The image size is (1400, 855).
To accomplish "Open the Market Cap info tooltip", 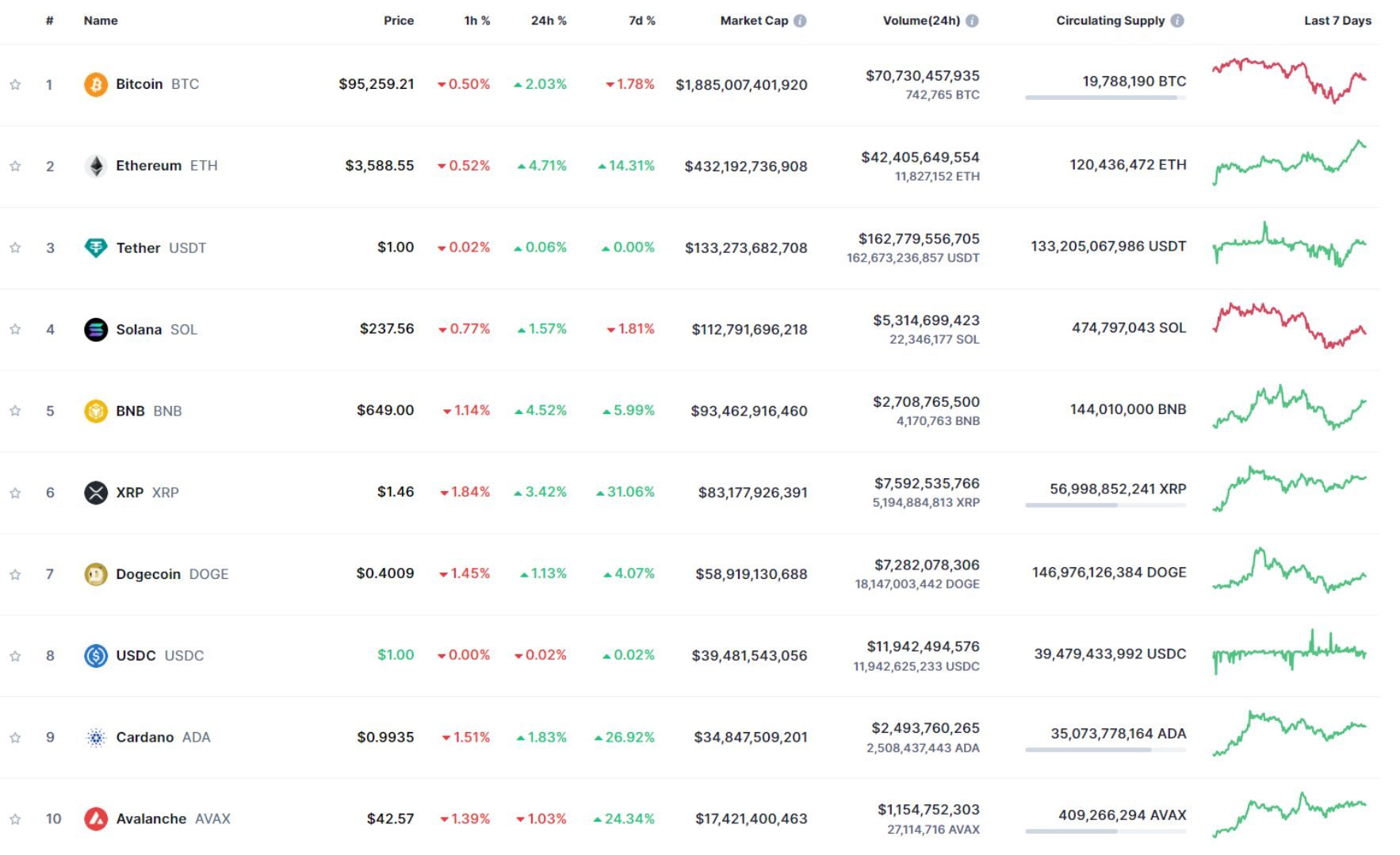I will coord(801,21).
